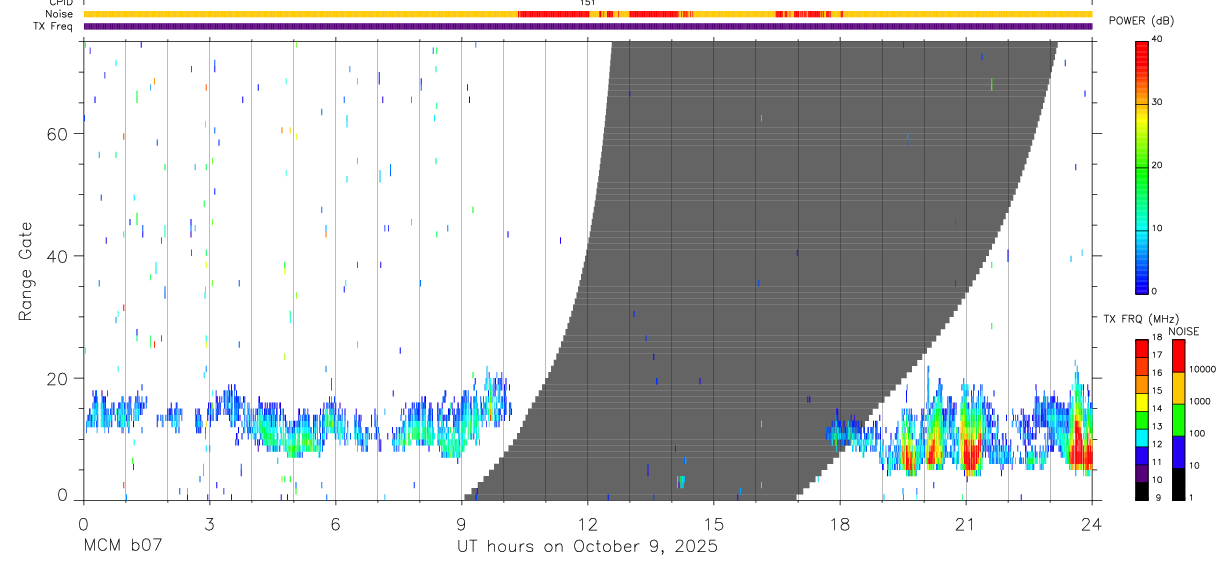Screen dimensions: 1228x567
Task: Select the Noise strip above the plot
Action: point(587,14)
